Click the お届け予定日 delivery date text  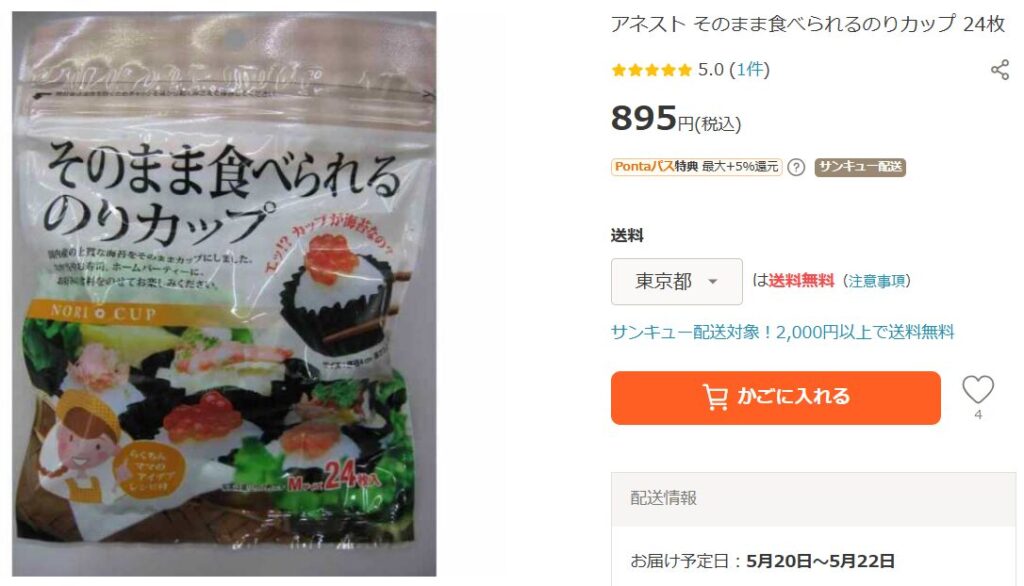coord(762,561)
